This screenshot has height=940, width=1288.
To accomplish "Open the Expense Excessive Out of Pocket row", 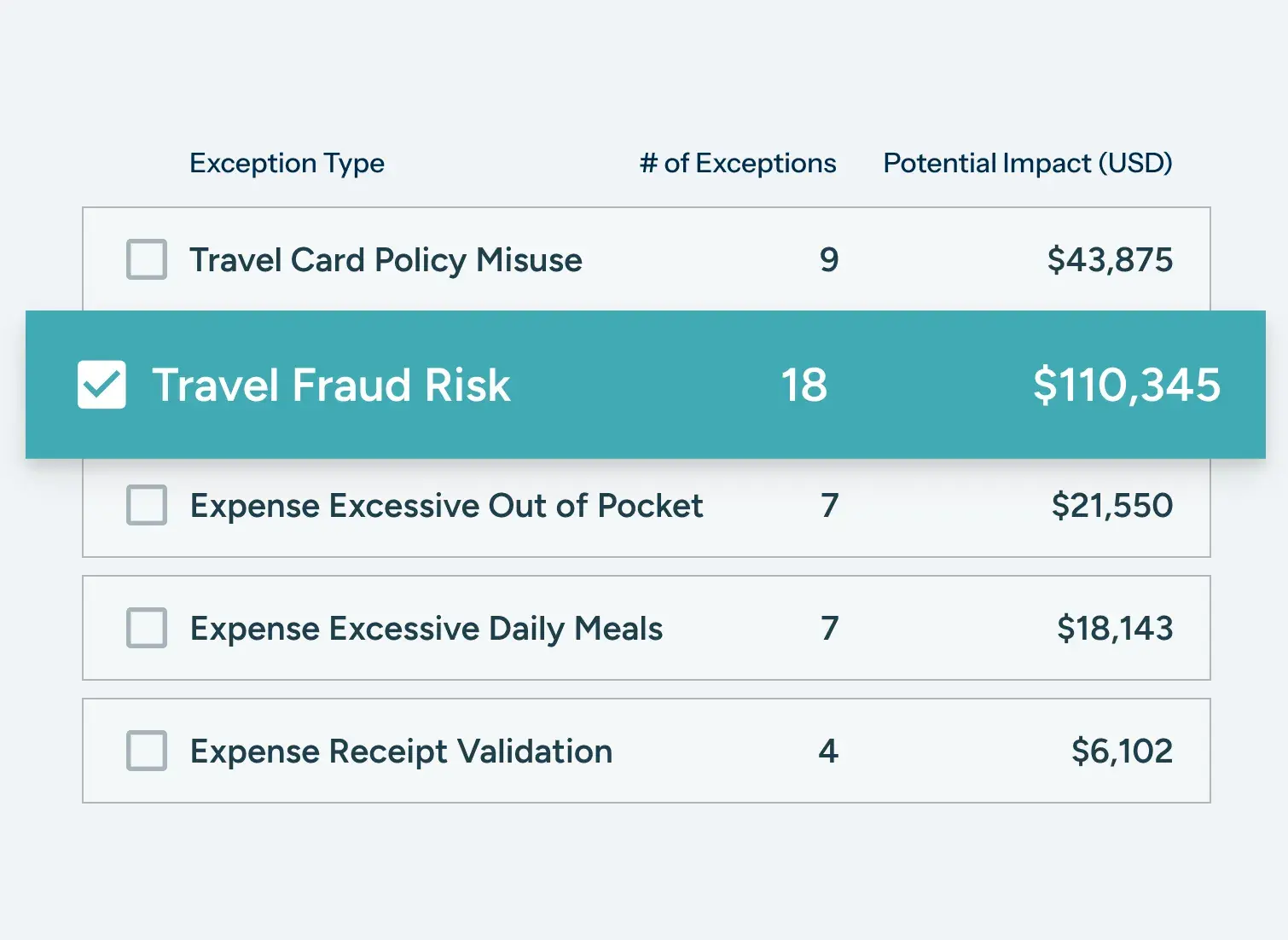I will click(597, 506).
